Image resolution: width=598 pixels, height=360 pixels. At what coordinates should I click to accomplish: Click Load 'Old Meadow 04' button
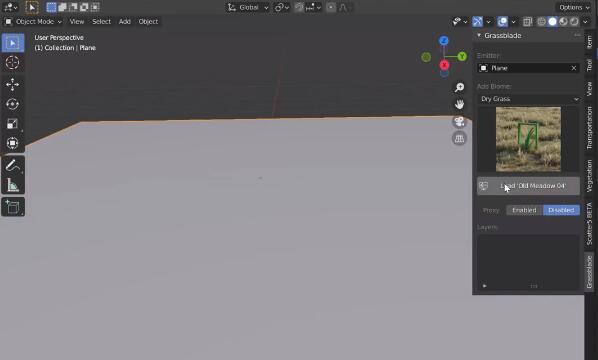pyautogui.click(x=528, y=186)
